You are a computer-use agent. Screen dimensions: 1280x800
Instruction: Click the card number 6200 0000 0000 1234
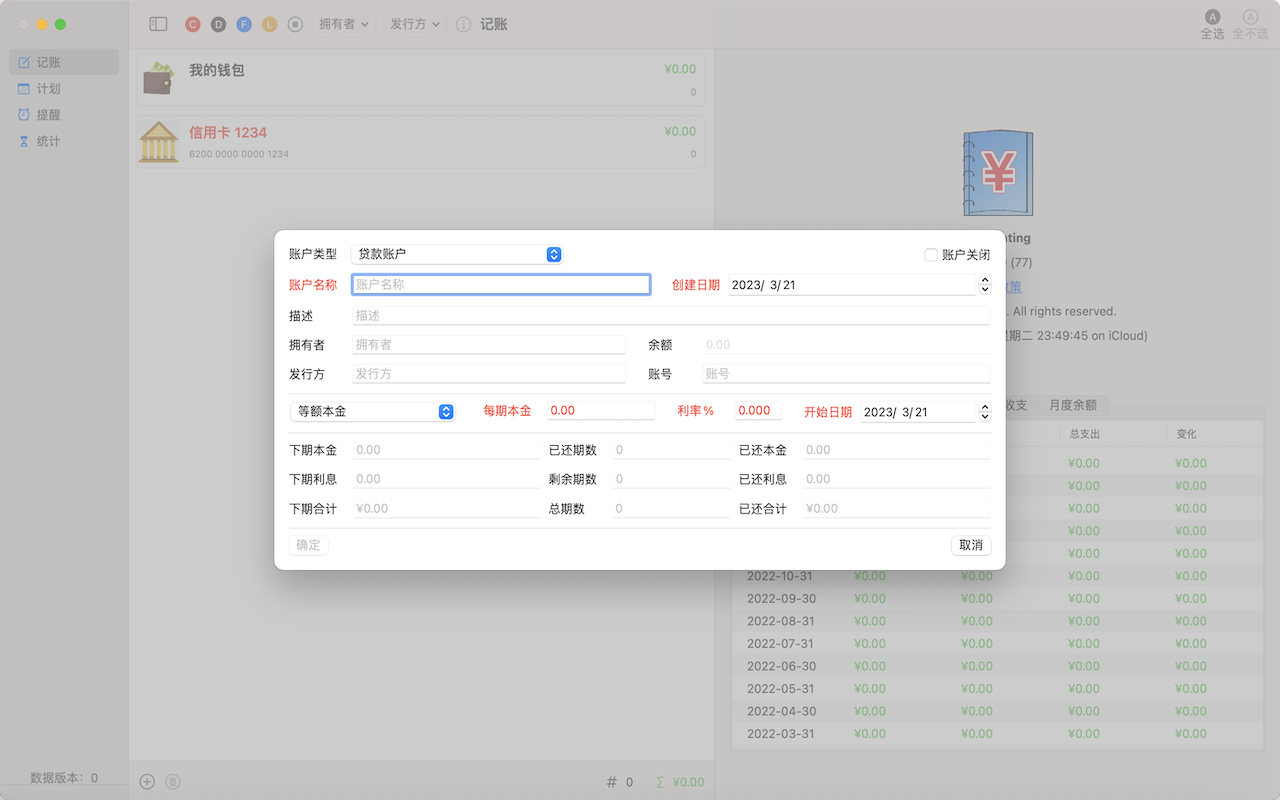click(x=239, y=154)
